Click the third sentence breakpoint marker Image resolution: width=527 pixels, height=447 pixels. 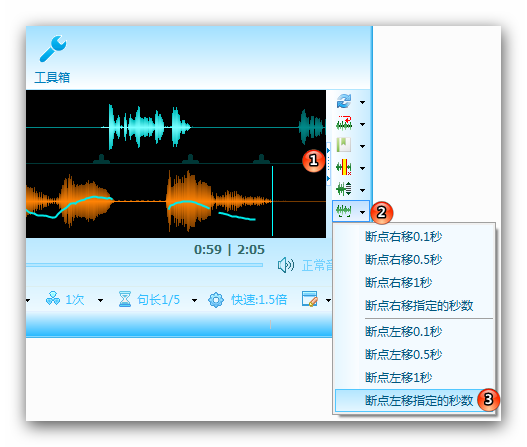coord(261,159)
